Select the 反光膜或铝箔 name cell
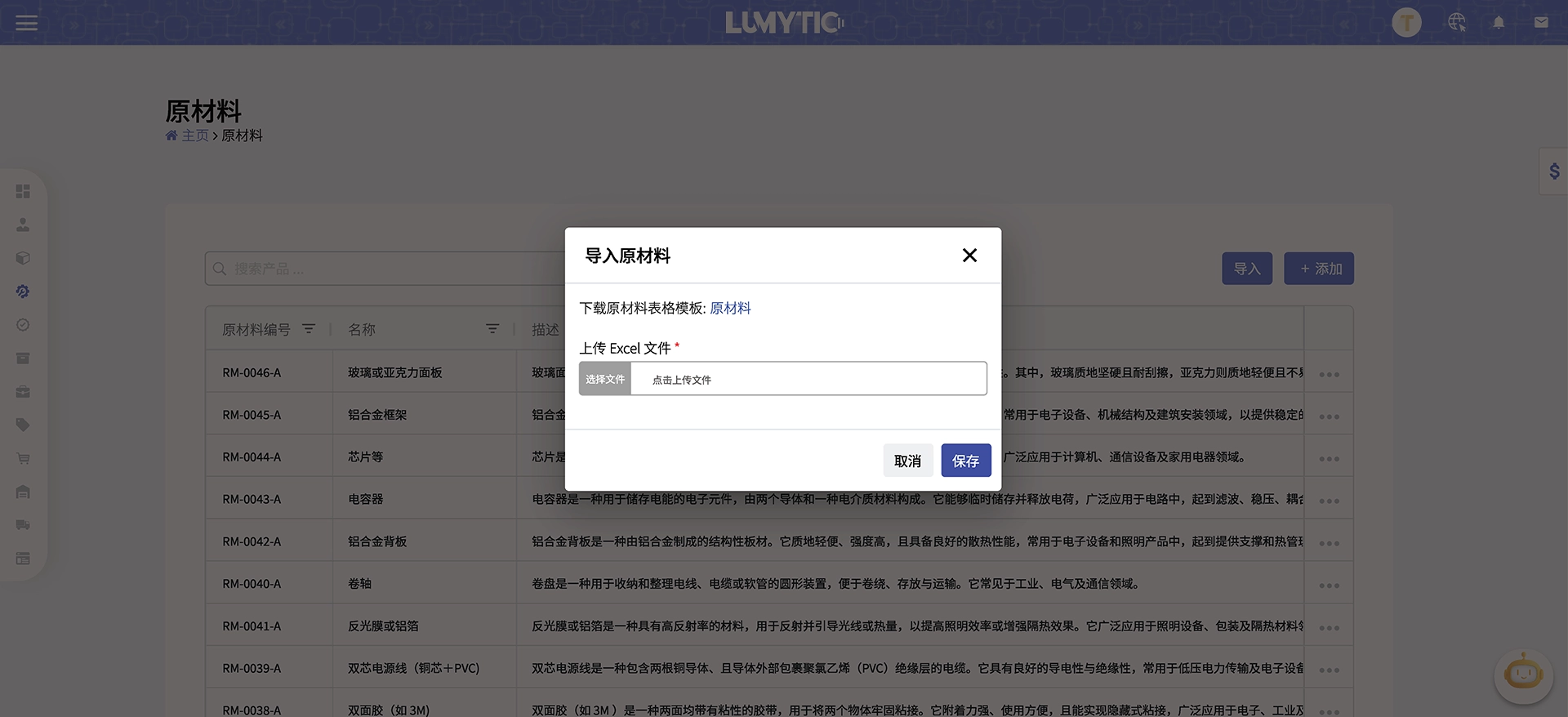1568x717 pixels. click(x=424, y=626)
